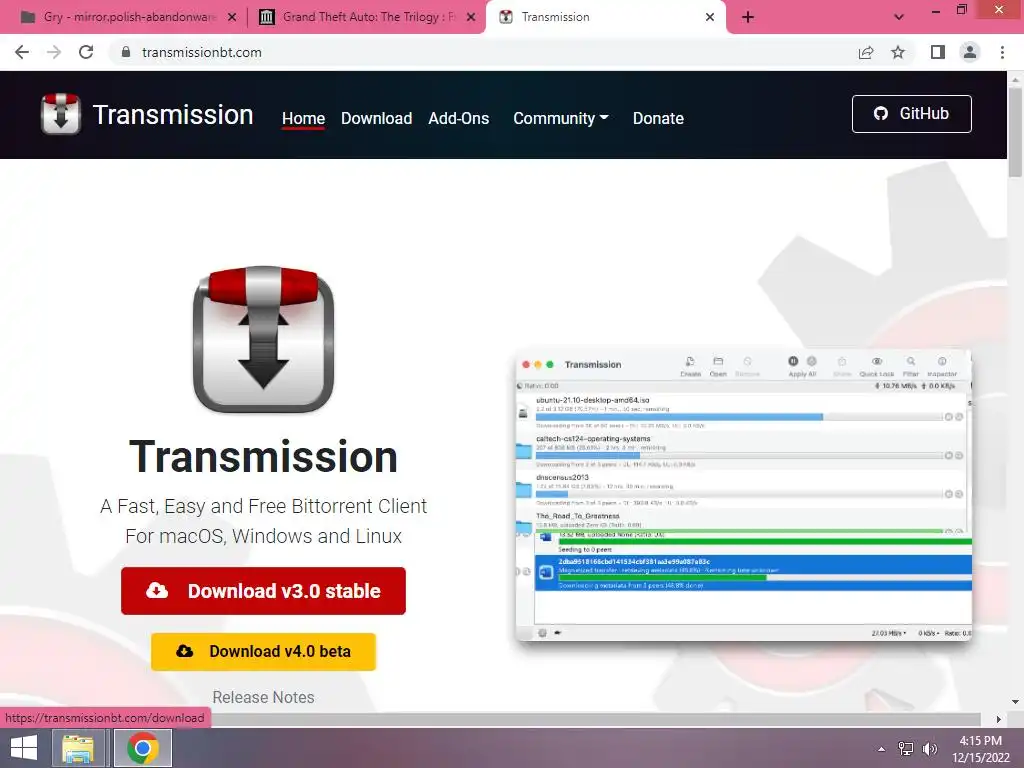Reload the page

coord(86,52)
